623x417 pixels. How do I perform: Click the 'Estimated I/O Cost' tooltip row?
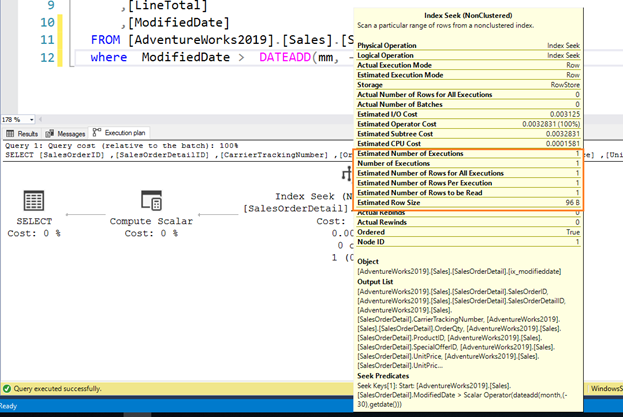pos(468,114)
